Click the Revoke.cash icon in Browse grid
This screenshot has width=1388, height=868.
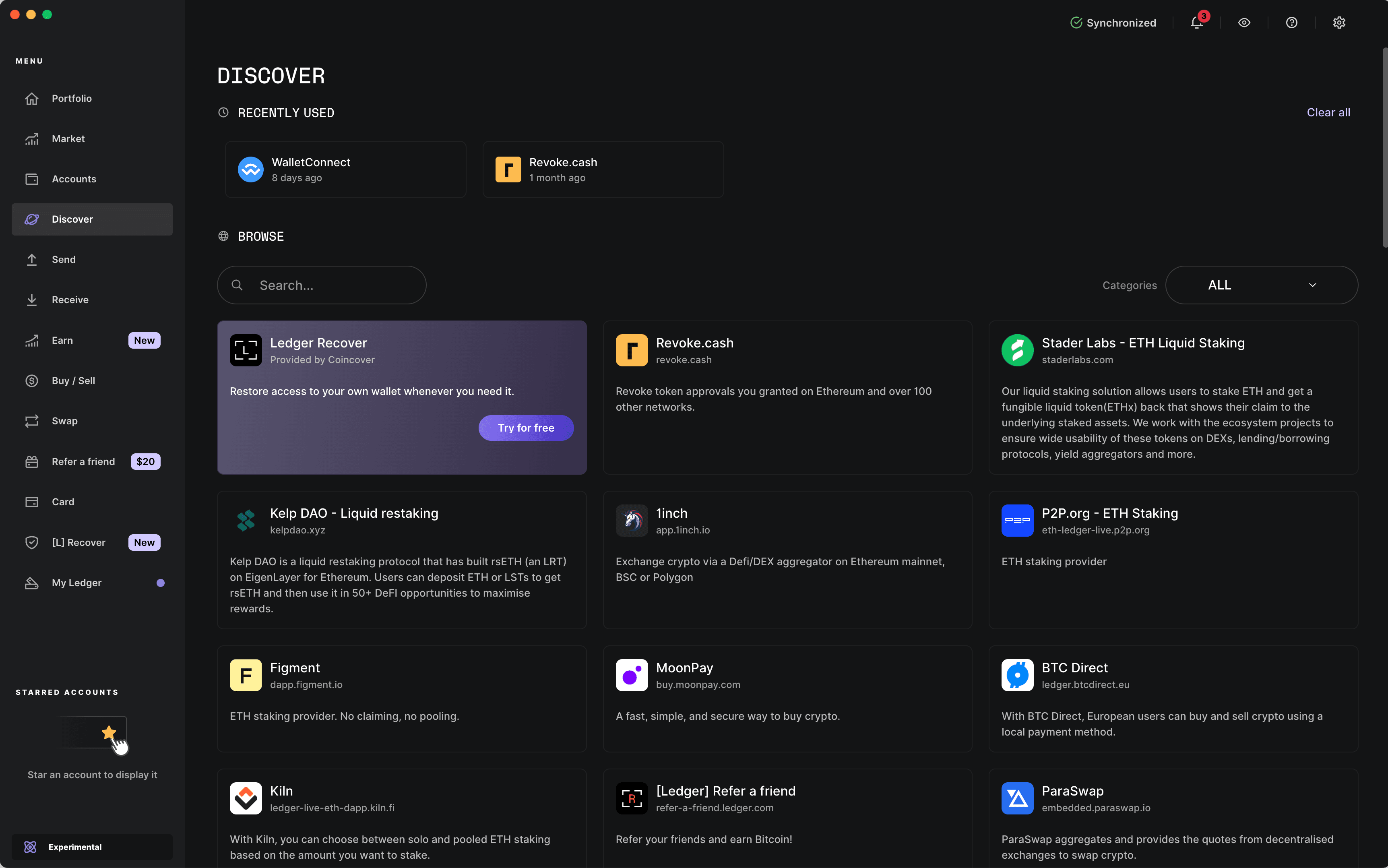(x=632, y=350)
